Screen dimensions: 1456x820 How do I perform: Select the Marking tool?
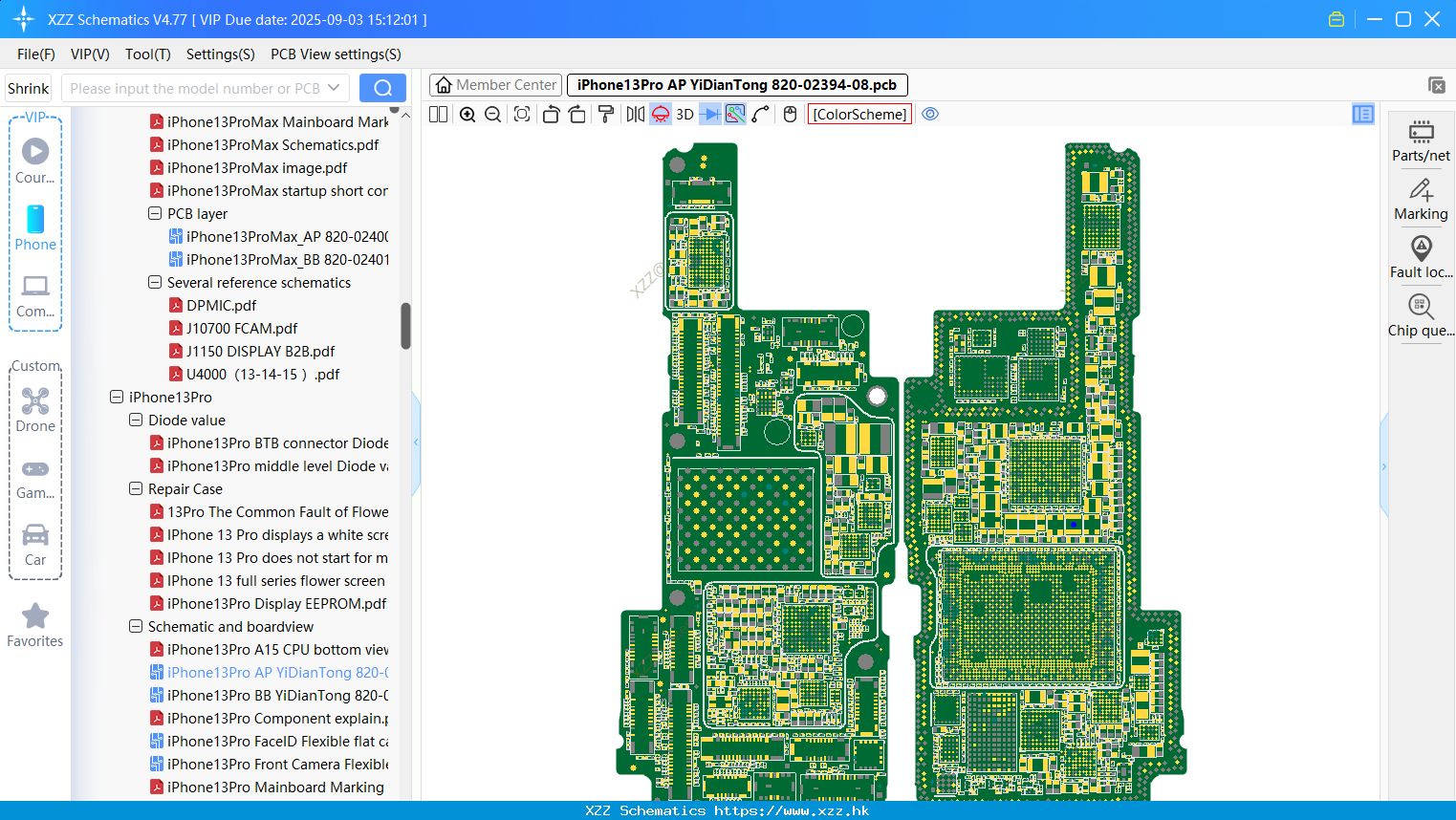pyautogui.click(x=1421, y=200)
